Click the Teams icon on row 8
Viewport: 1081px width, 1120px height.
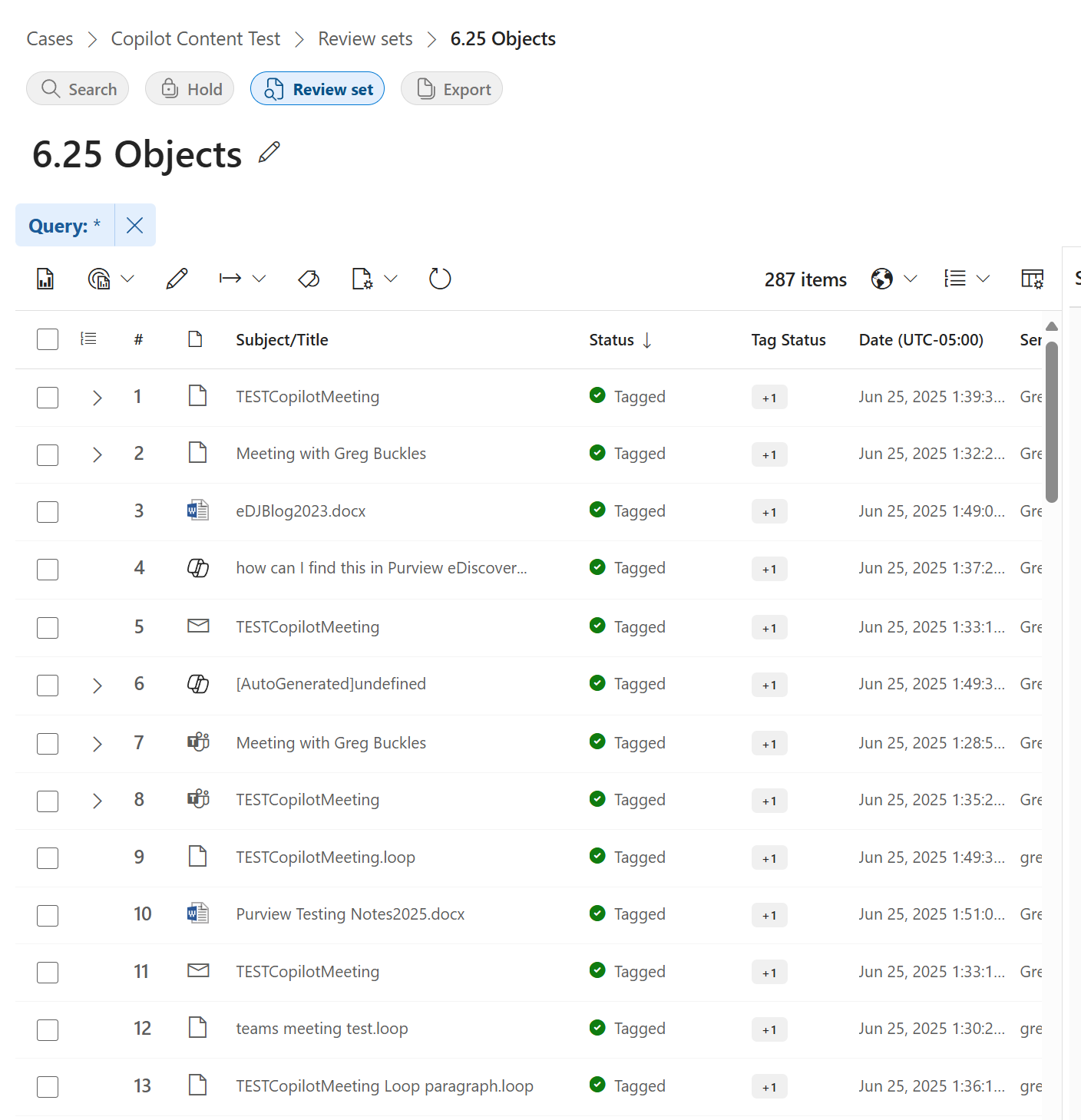point(198,798)
